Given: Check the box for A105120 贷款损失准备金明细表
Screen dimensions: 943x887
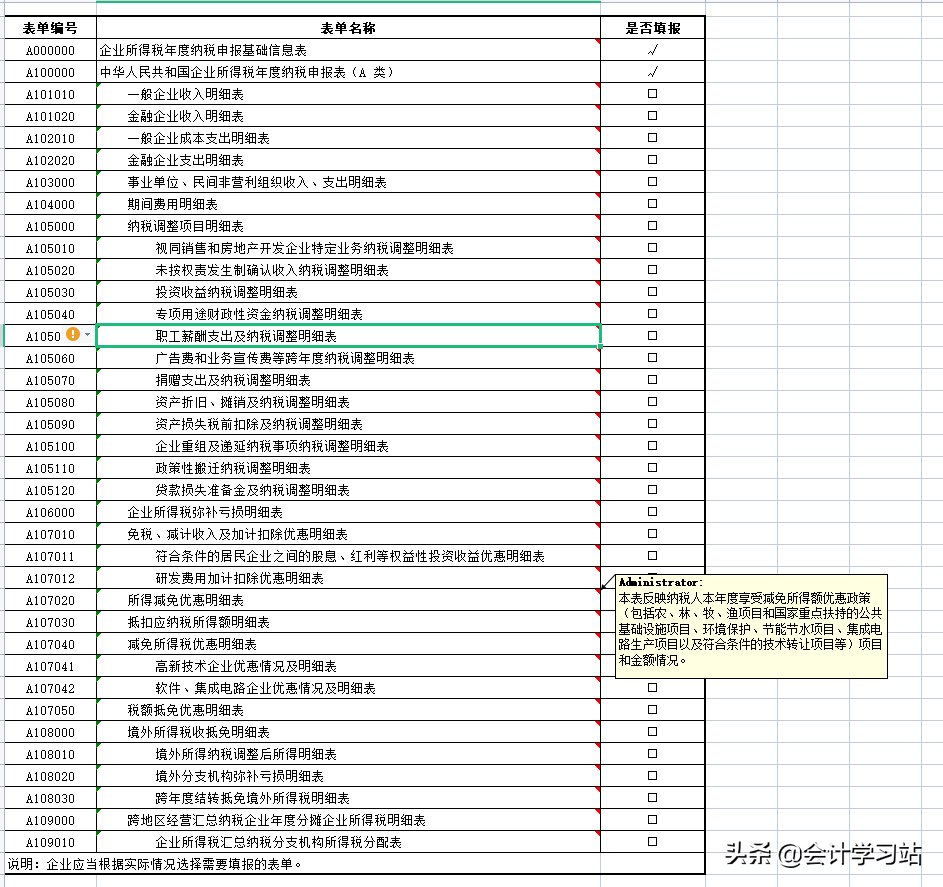Looking at the screenshot, I should pyautogui.click(x=653, y=490).
